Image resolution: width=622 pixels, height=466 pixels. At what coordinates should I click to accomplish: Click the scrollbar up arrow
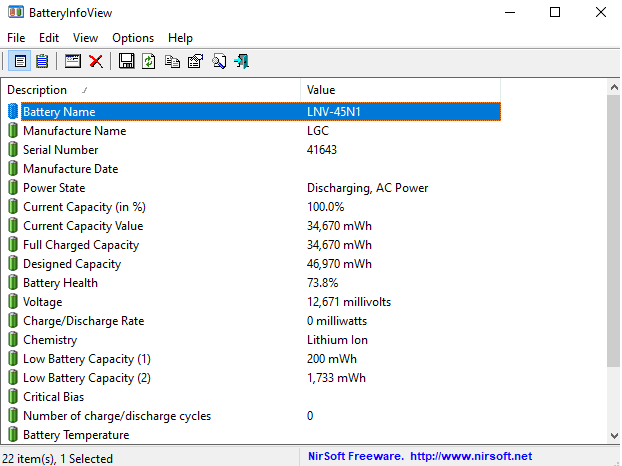pos(614,87)
